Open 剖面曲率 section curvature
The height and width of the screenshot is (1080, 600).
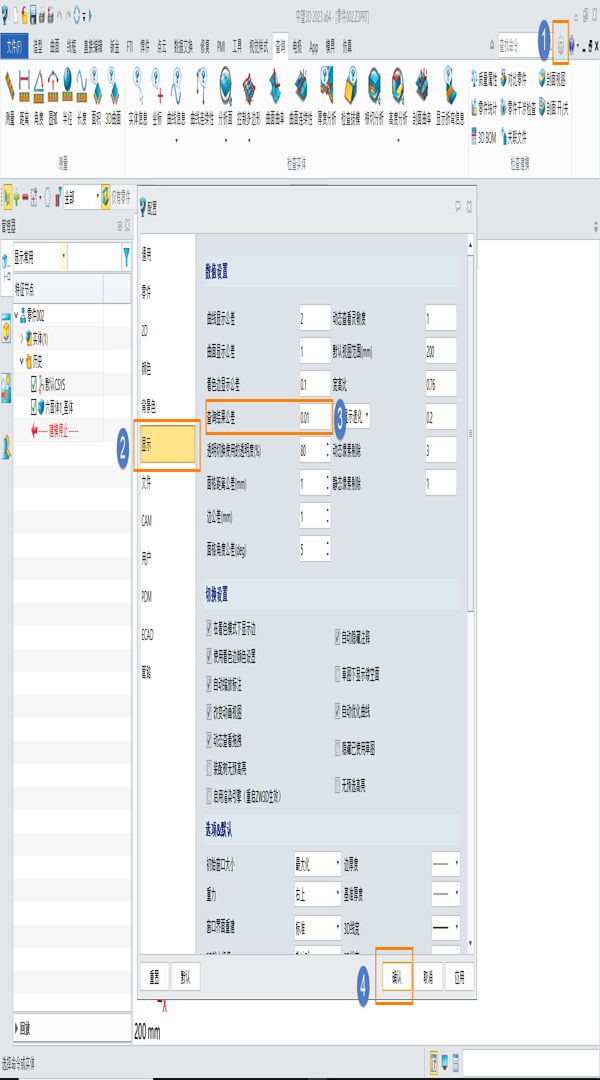coord(422,96)
